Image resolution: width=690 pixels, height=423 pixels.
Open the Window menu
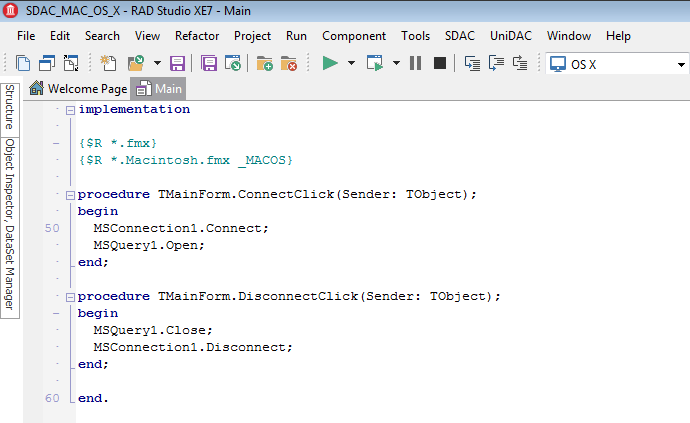tap(569, 36)
